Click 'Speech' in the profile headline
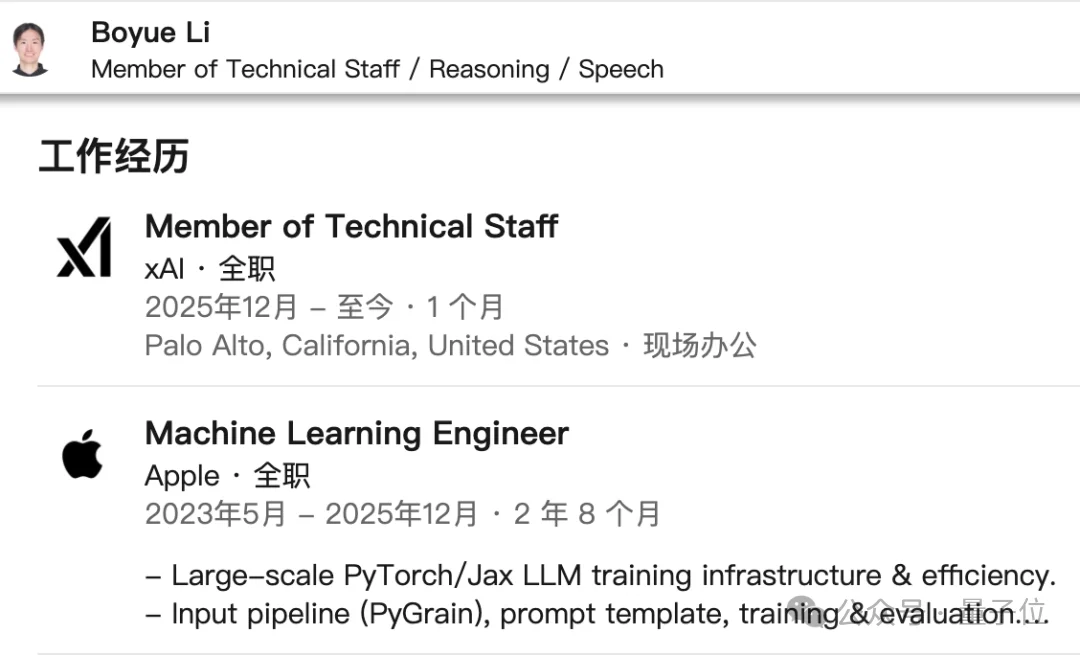Image resolution: width=1080 pixels, height=655 pixels. tap(621, 69)
